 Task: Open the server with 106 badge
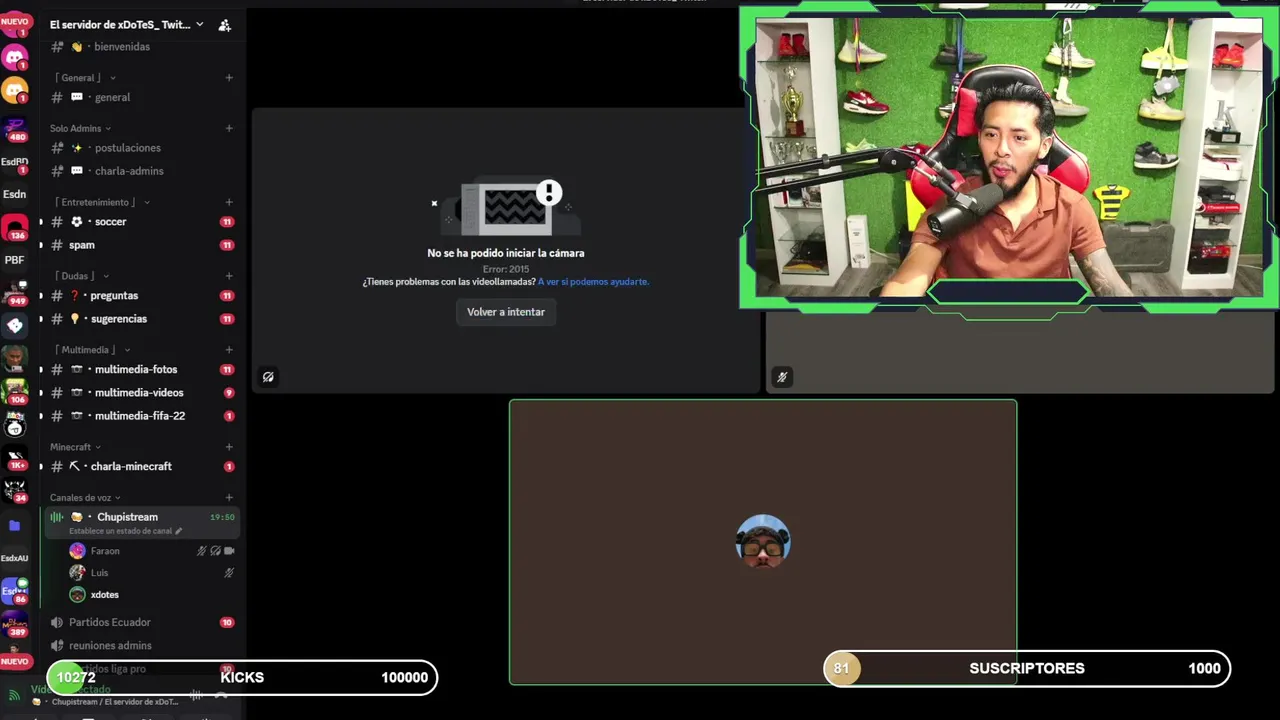pos(15,392)
